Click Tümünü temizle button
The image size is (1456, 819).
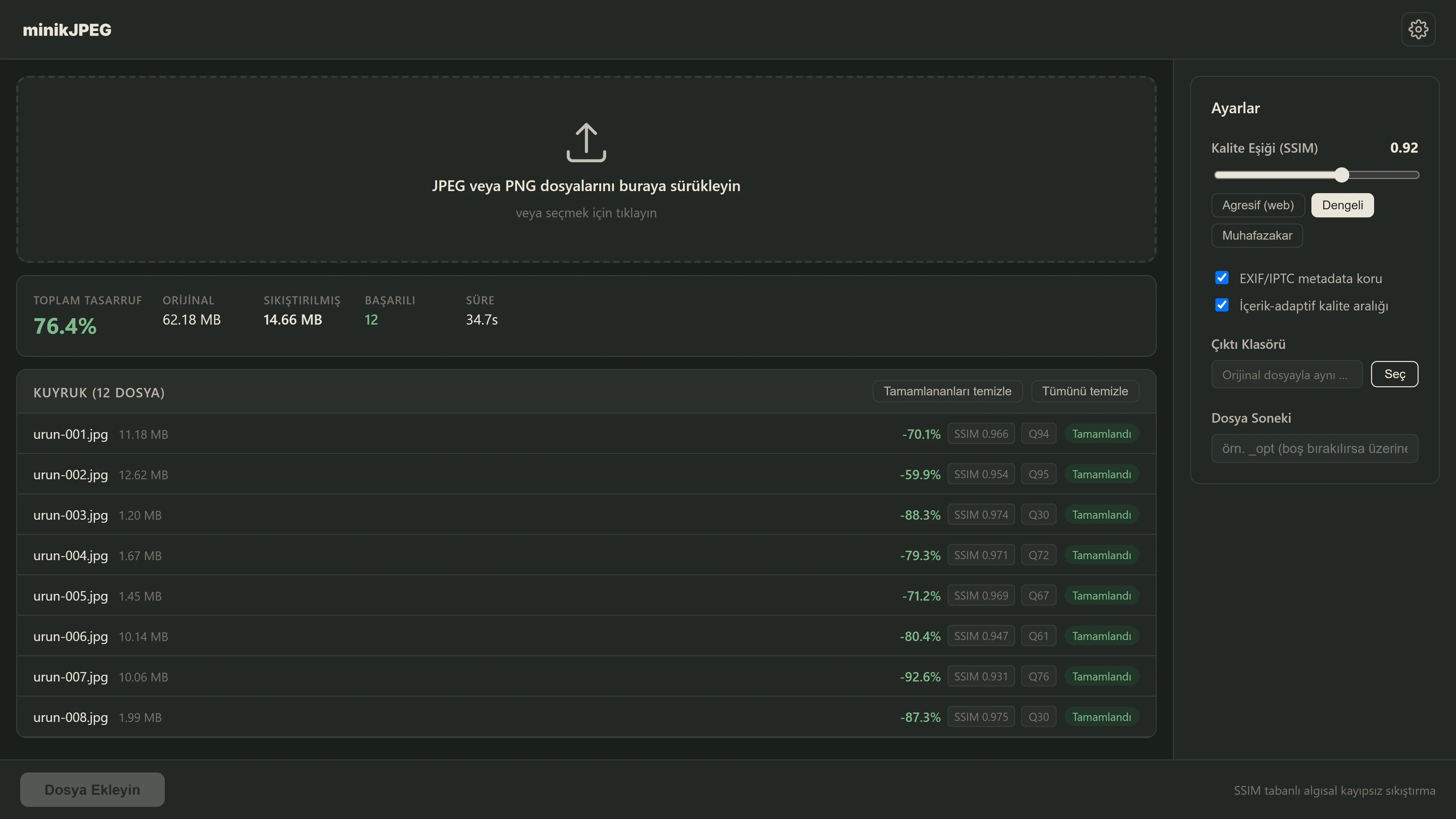[1085, 391]
